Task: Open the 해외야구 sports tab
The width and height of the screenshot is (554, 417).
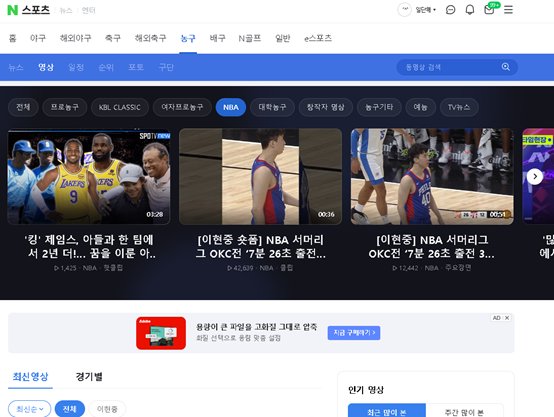Action: click(x=75, y=38)
